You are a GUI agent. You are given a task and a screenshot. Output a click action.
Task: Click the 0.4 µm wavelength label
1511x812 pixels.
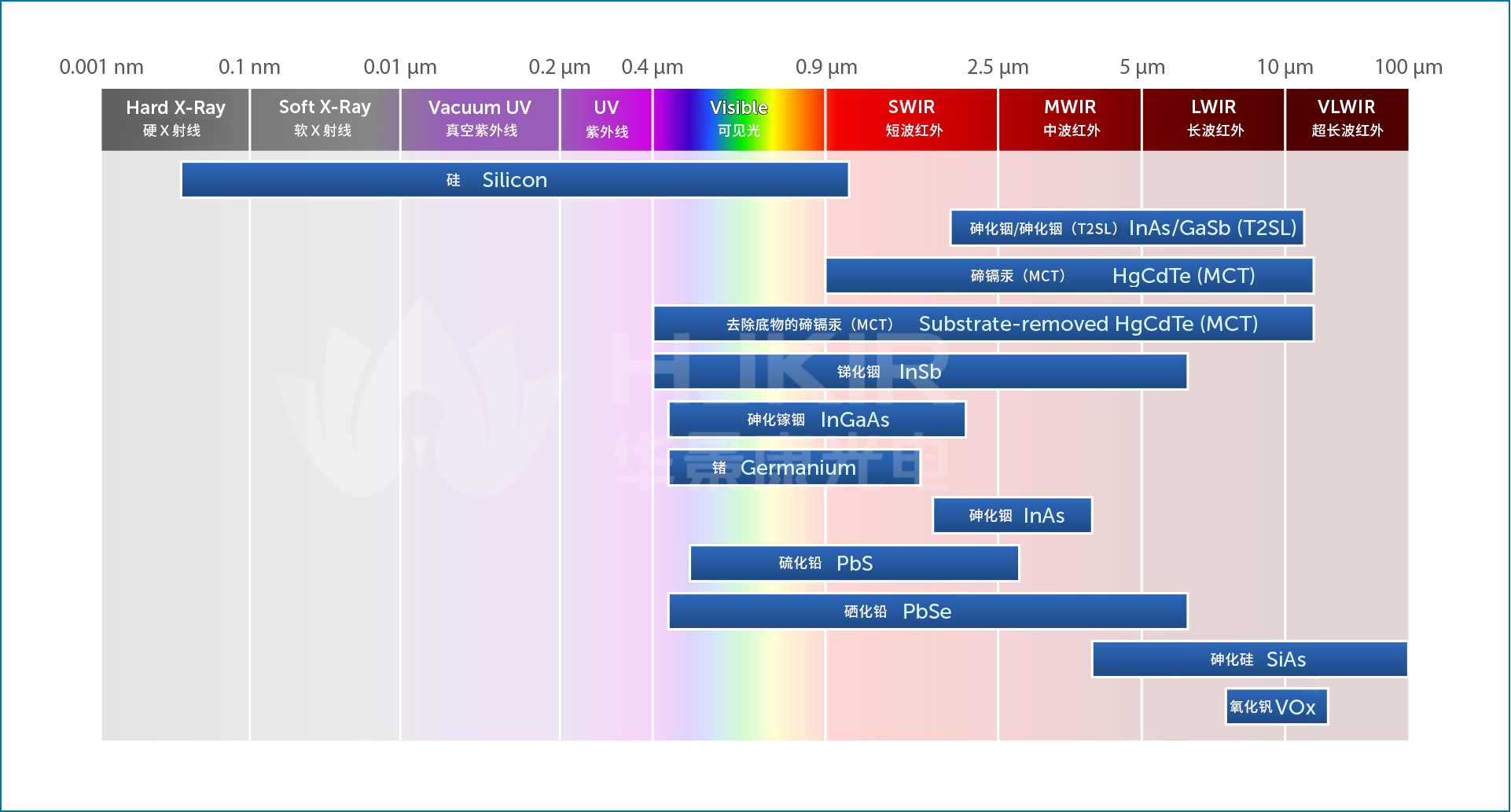653,67
